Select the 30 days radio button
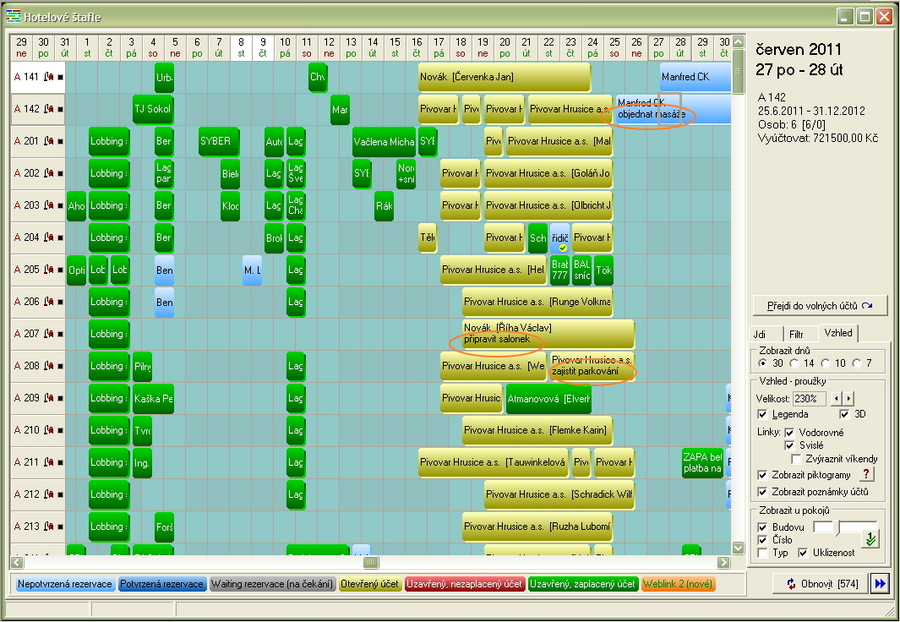Screen dimensions: 900x622 click(x=762, y=363)
